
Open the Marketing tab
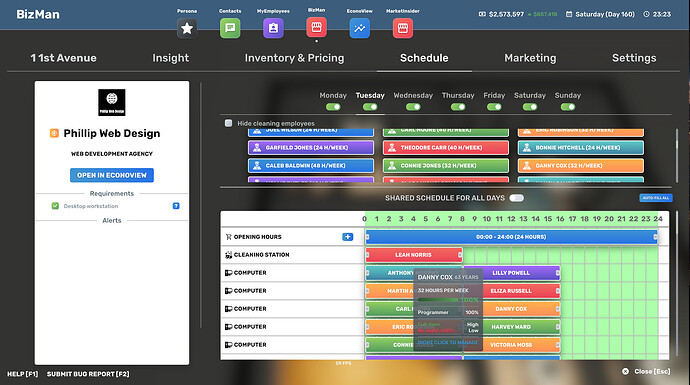(x=530, y=58)
